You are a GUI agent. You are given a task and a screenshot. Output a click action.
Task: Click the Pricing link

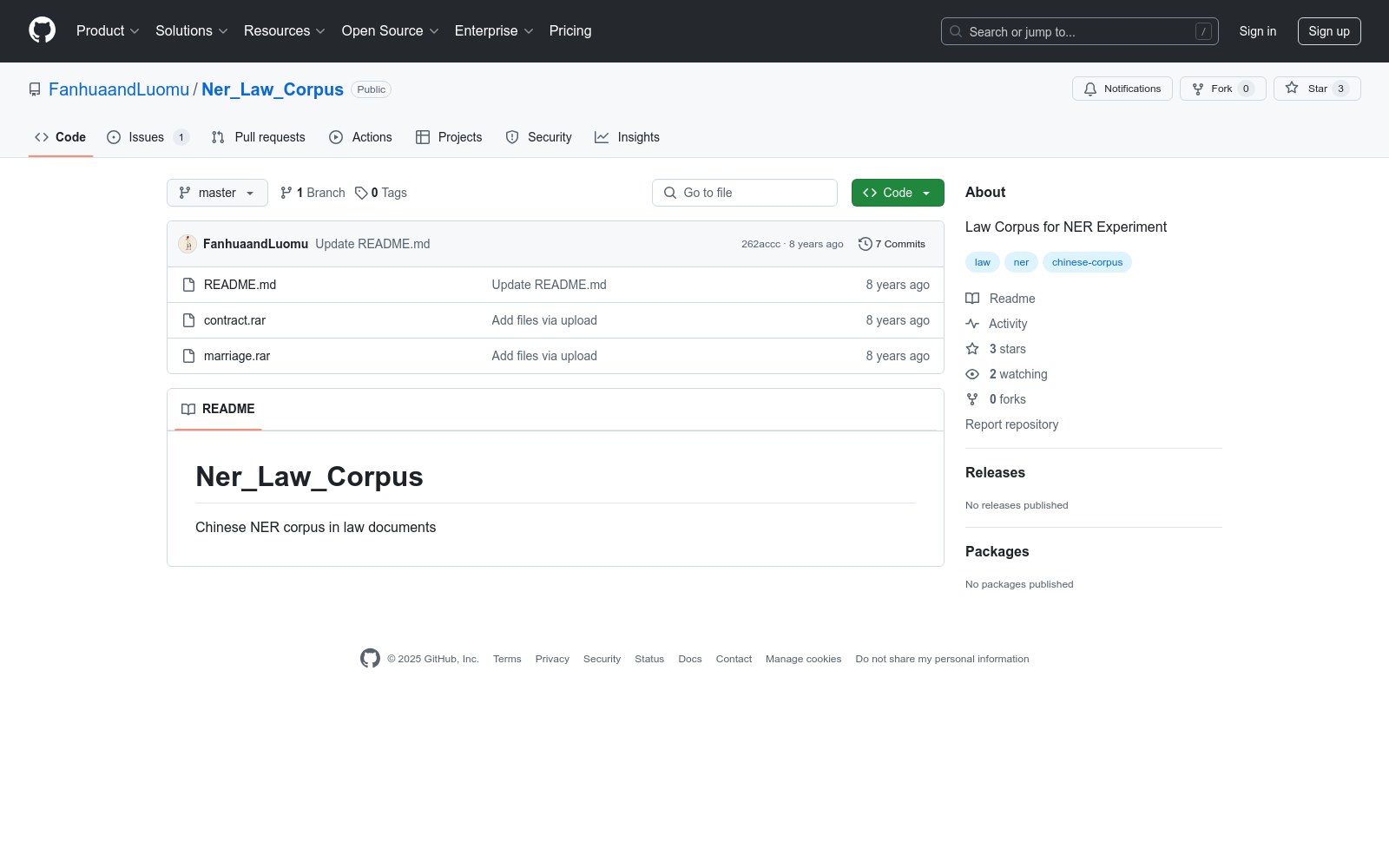click(570, 31)
